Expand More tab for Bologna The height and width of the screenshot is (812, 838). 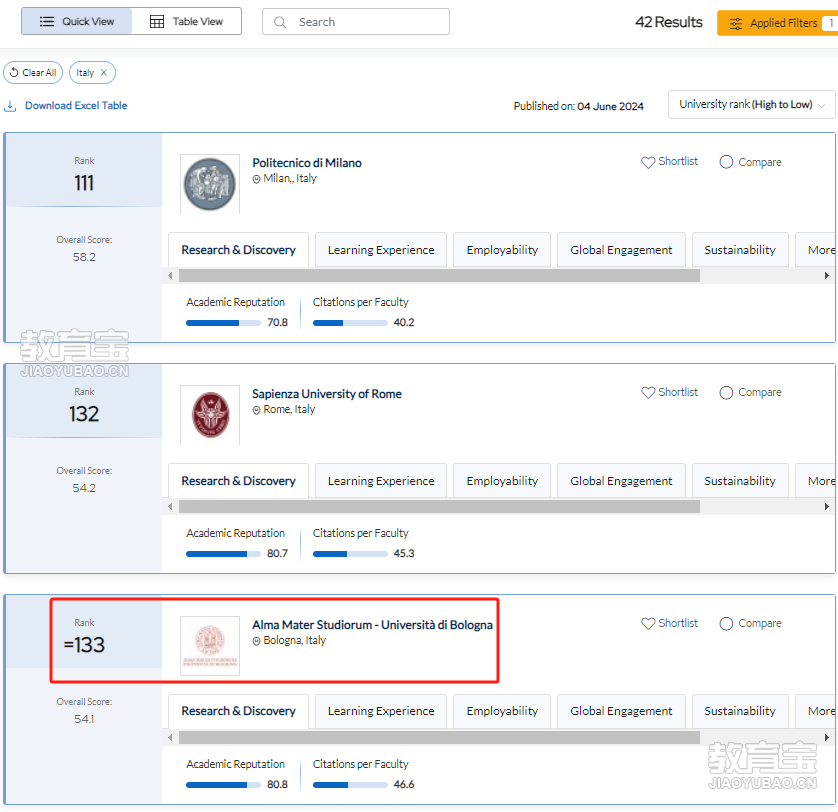point(816,711)
